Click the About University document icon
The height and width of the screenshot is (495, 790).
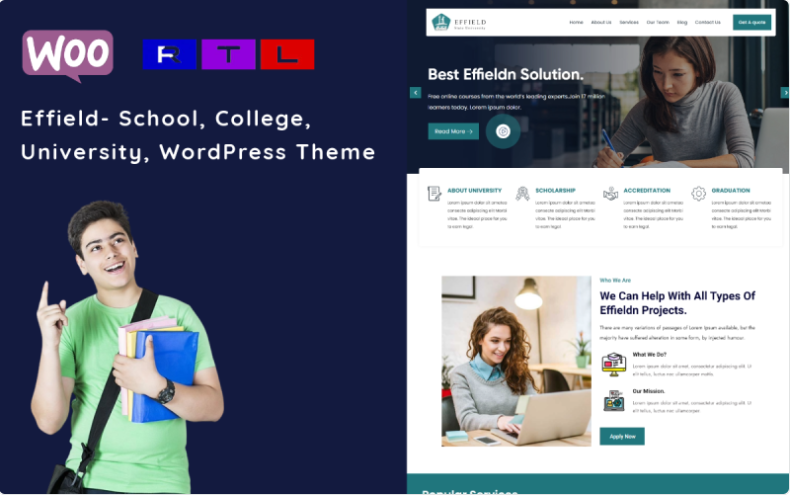(x=434, y=194)
